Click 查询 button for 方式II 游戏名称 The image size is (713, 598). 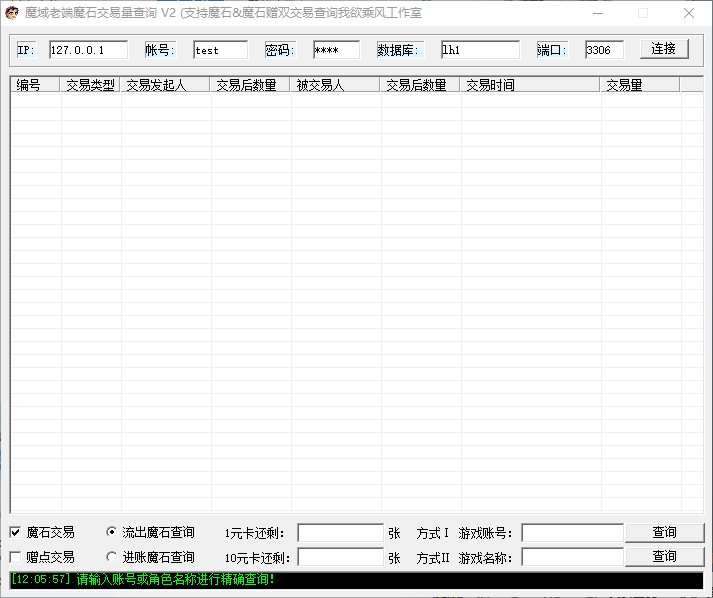(664, 557)
